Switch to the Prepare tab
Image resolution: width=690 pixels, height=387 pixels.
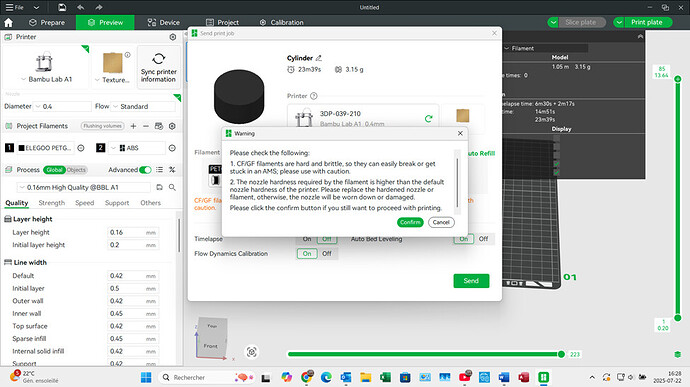[x=47, y=22]
